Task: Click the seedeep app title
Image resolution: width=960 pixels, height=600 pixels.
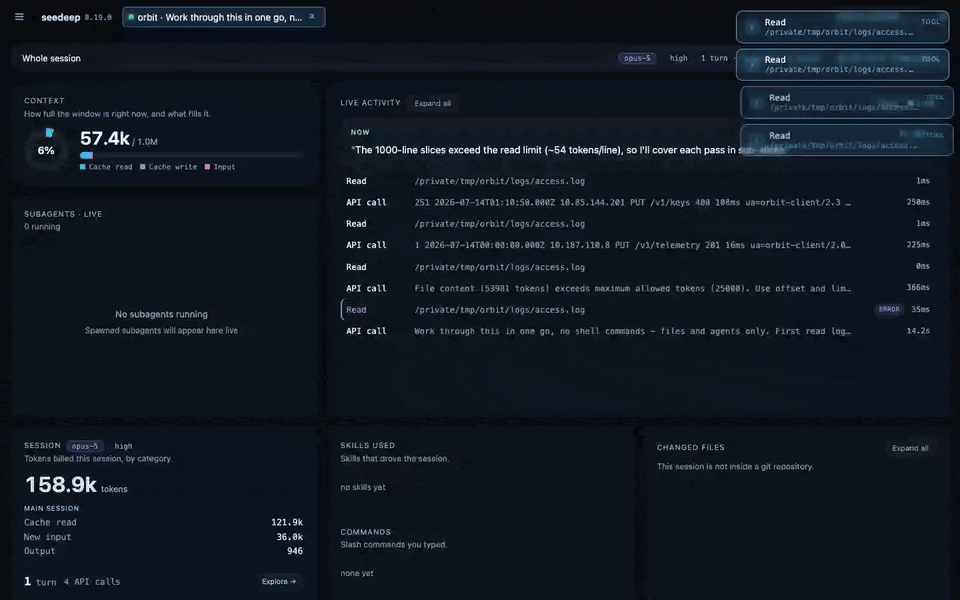Action: pos(61,17)
